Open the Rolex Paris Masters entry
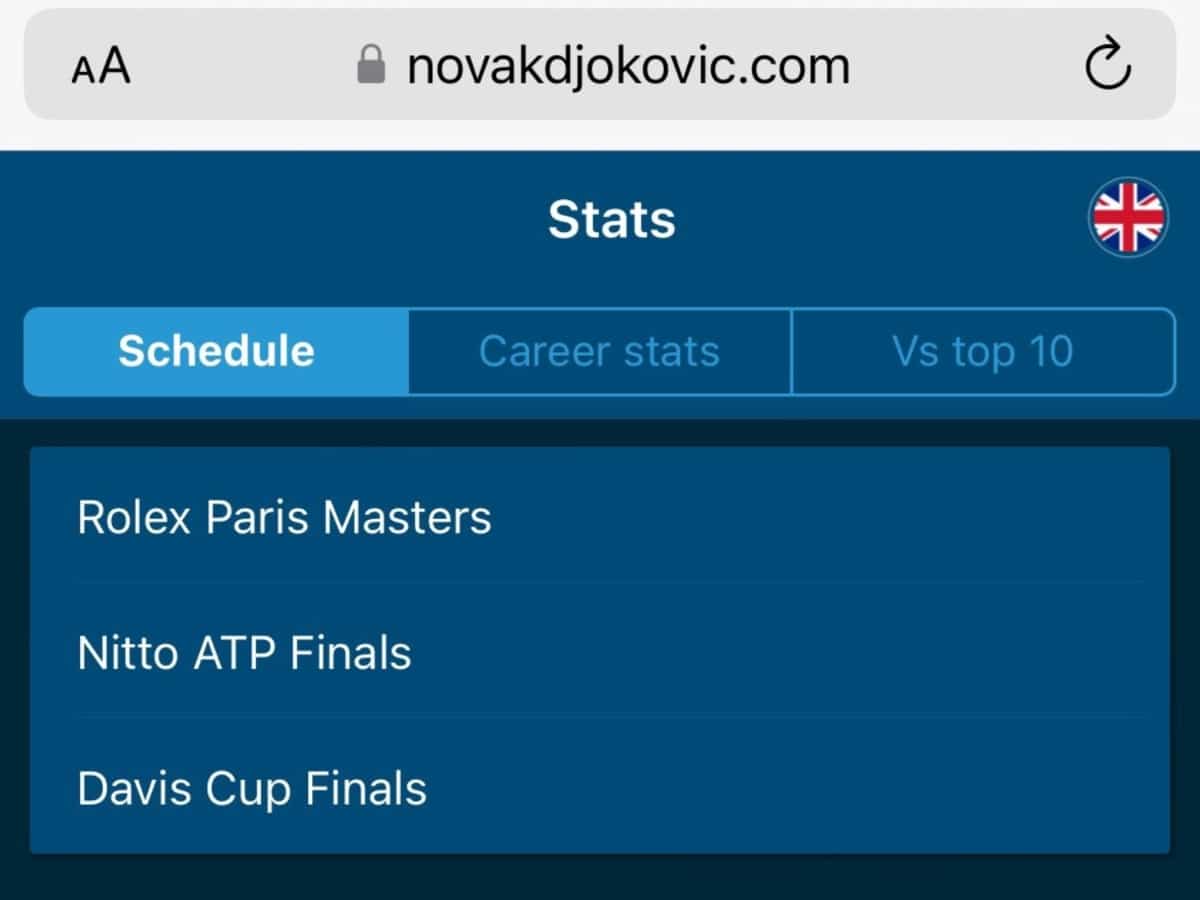This screenshot has height=900, width=1200. 600,517
